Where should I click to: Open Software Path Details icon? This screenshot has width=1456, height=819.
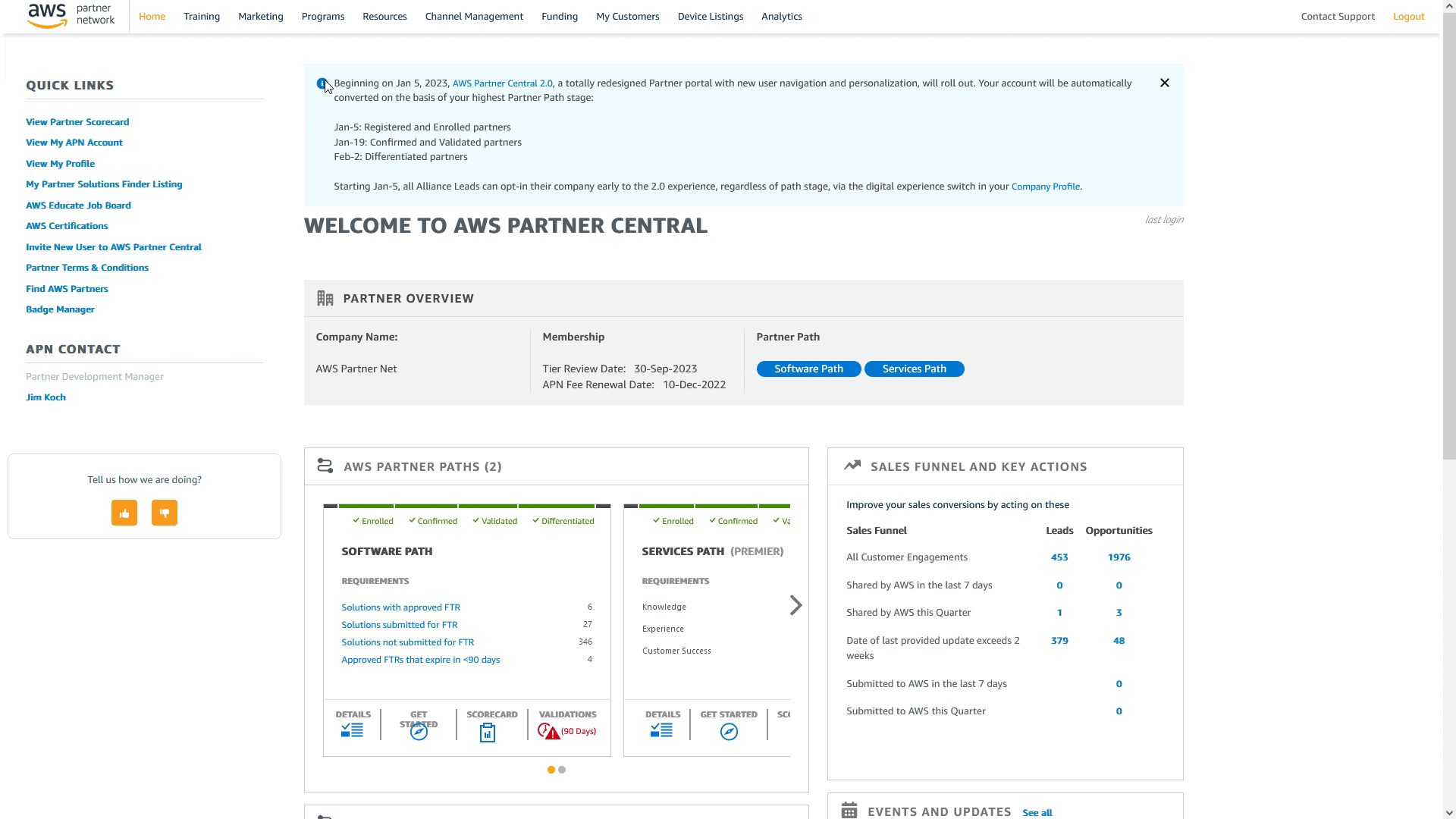(352, 731)
